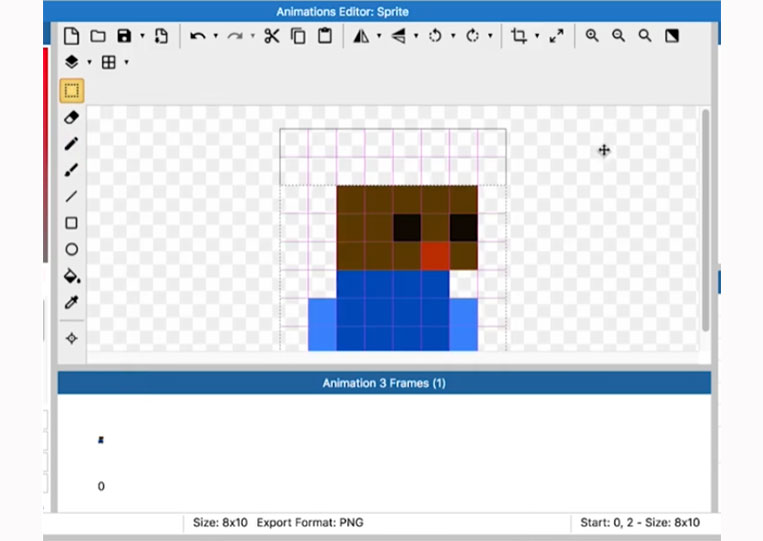Click the left black eye pixel
Viewport: 763px width, 541px height.
[x=407, y=228]
